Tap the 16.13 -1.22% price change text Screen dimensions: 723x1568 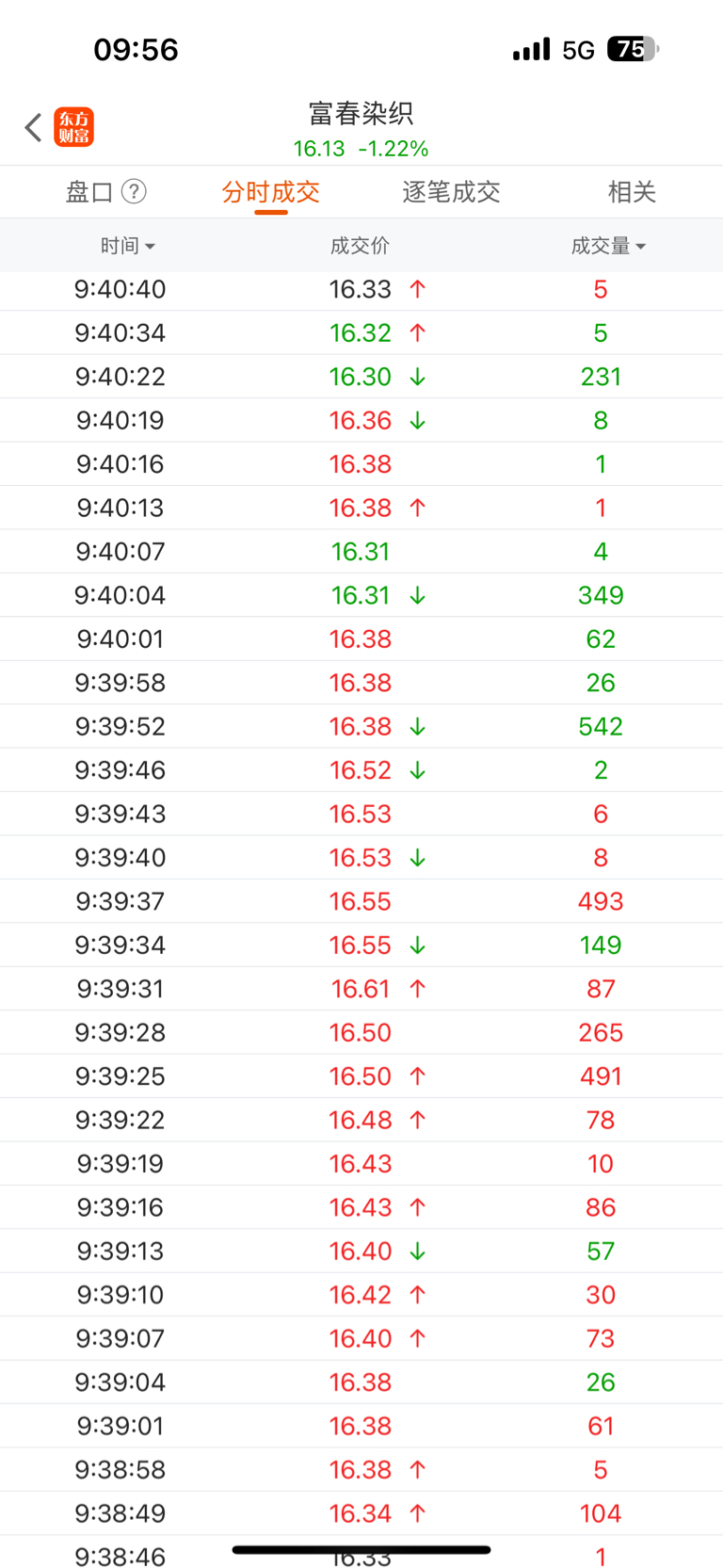click(x=361, y=149)
